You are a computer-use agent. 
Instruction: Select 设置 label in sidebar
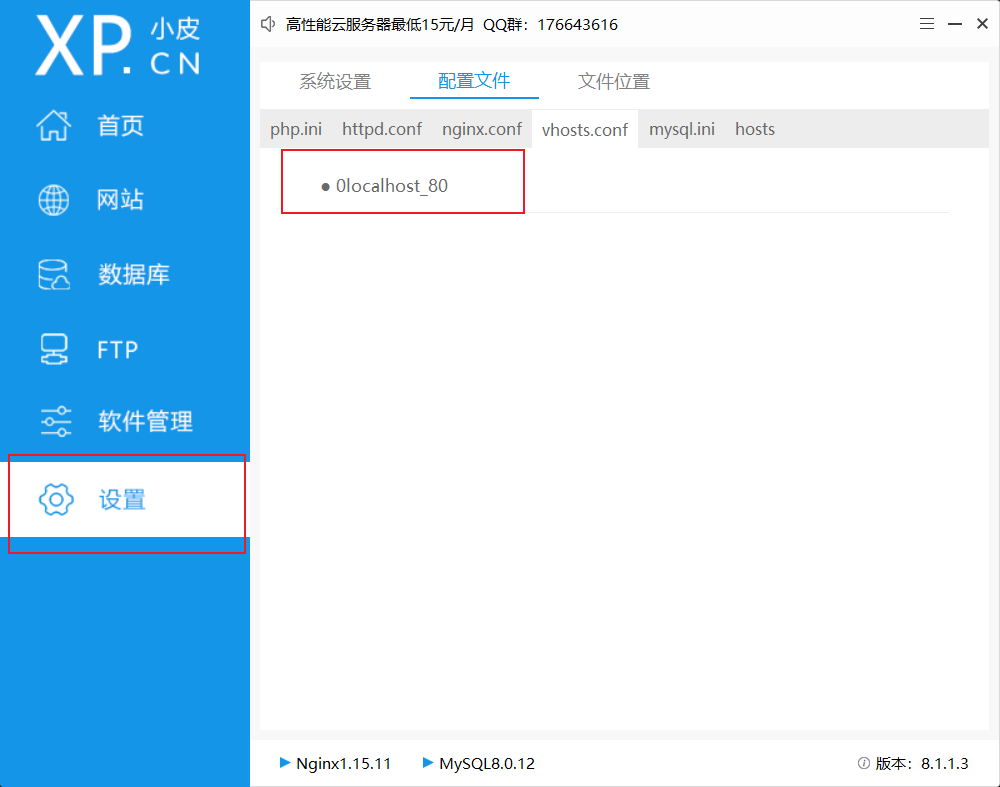click(122, 499)
